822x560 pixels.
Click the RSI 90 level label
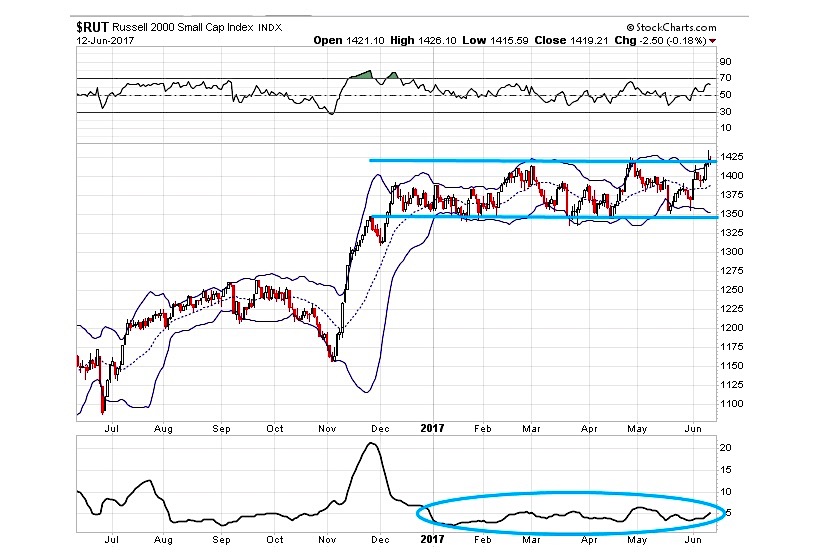click(x=725, y=61)
